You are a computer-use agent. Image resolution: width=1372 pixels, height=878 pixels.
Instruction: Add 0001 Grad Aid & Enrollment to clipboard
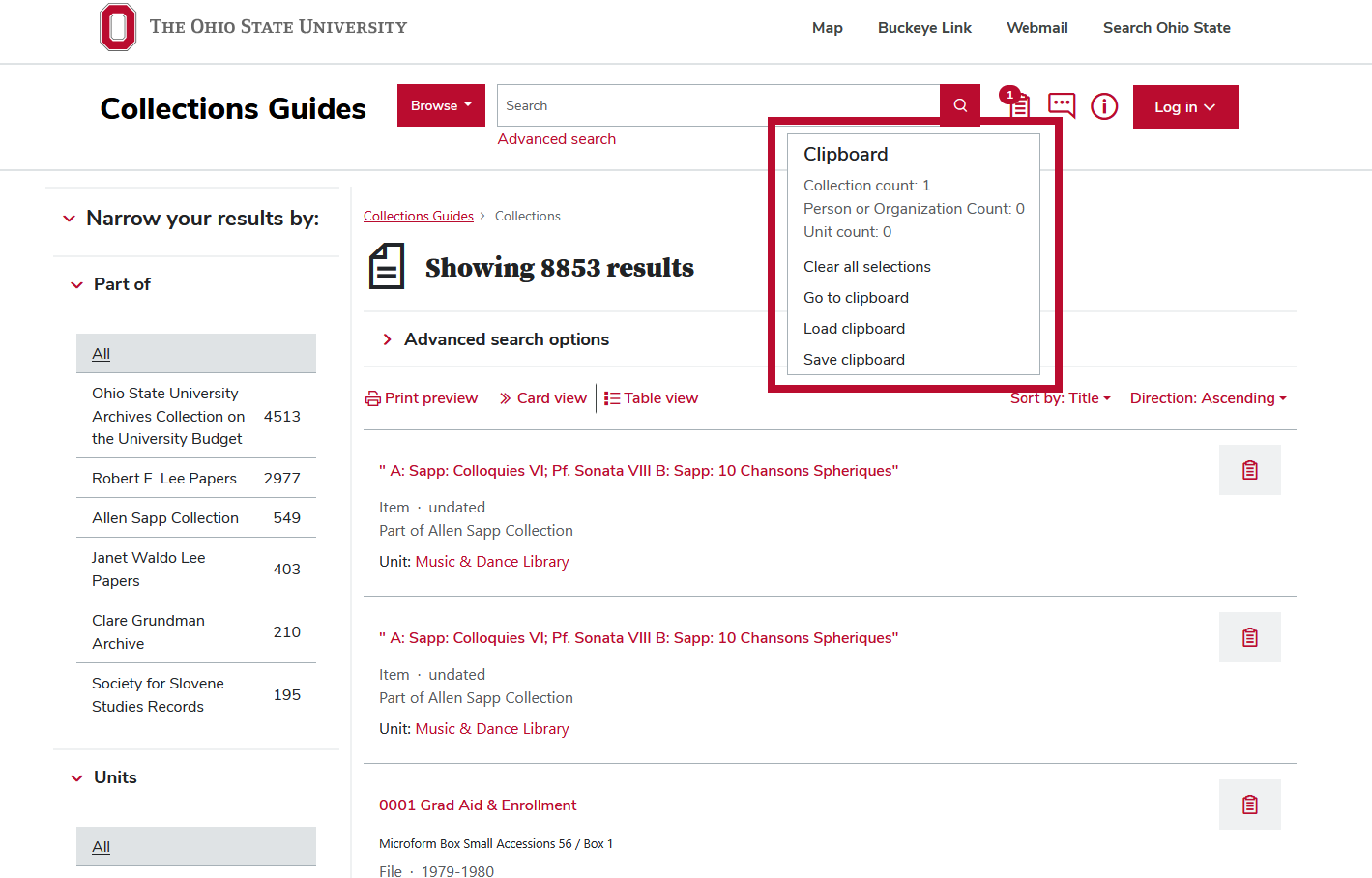pos(1250,805)
